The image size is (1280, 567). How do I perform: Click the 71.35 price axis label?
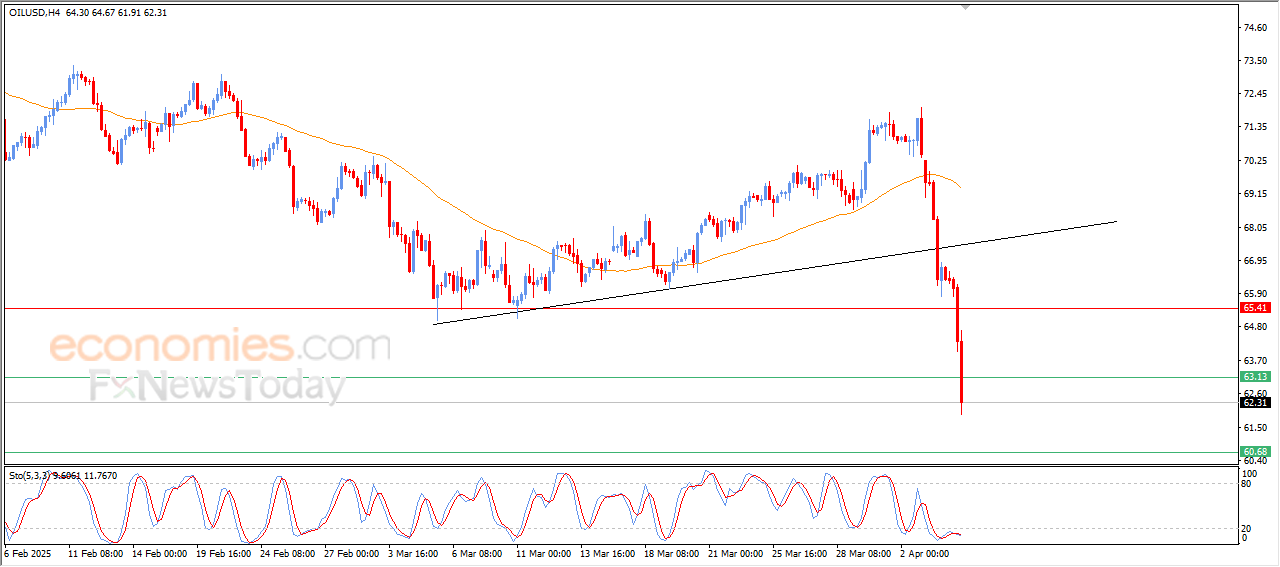1254,127
